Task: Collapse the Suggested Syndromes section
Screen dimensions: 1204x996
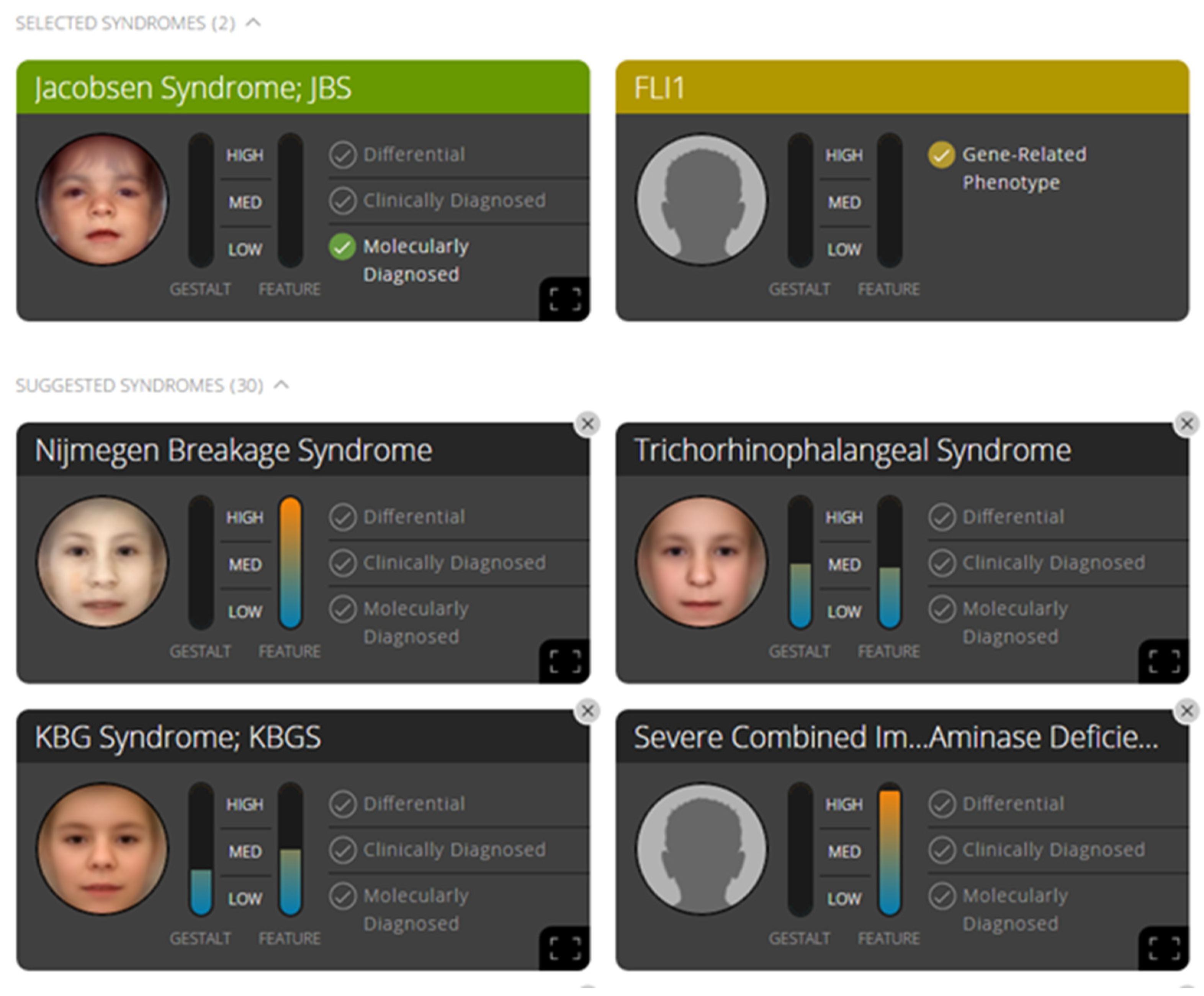Action: point(281,385)
